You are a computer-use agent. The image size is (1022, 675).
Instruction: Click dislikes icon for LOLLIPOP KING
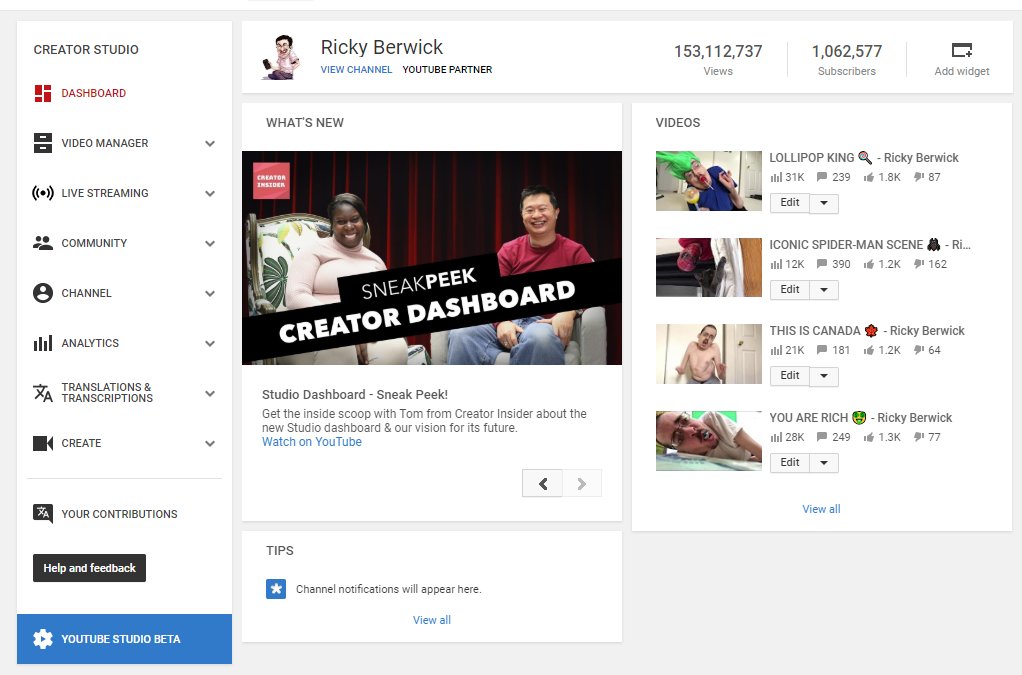(x=919, y=177)
